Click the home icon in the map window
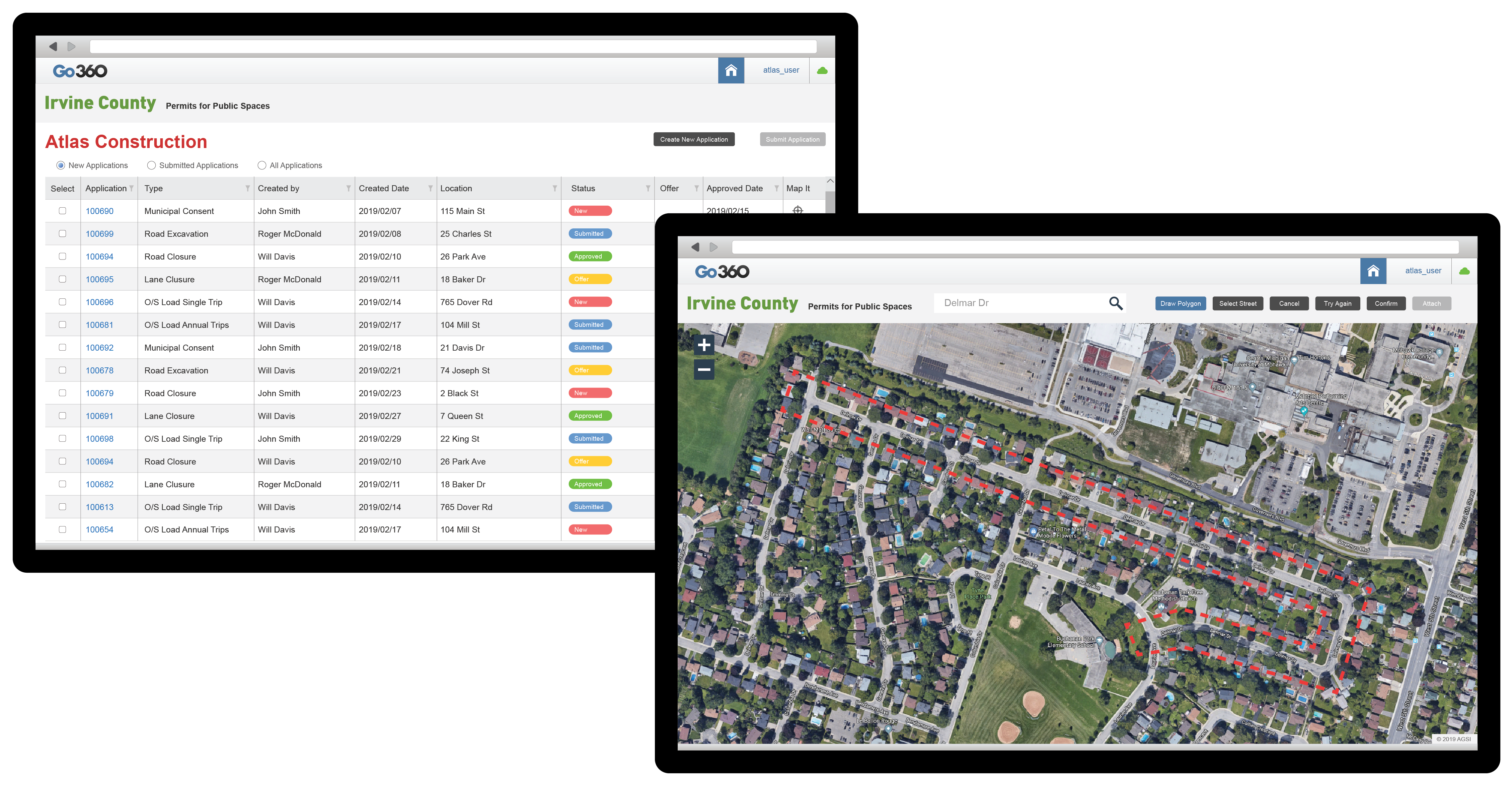The height and width of the screenshot is (786, 1512). [x=1373, y=271]
